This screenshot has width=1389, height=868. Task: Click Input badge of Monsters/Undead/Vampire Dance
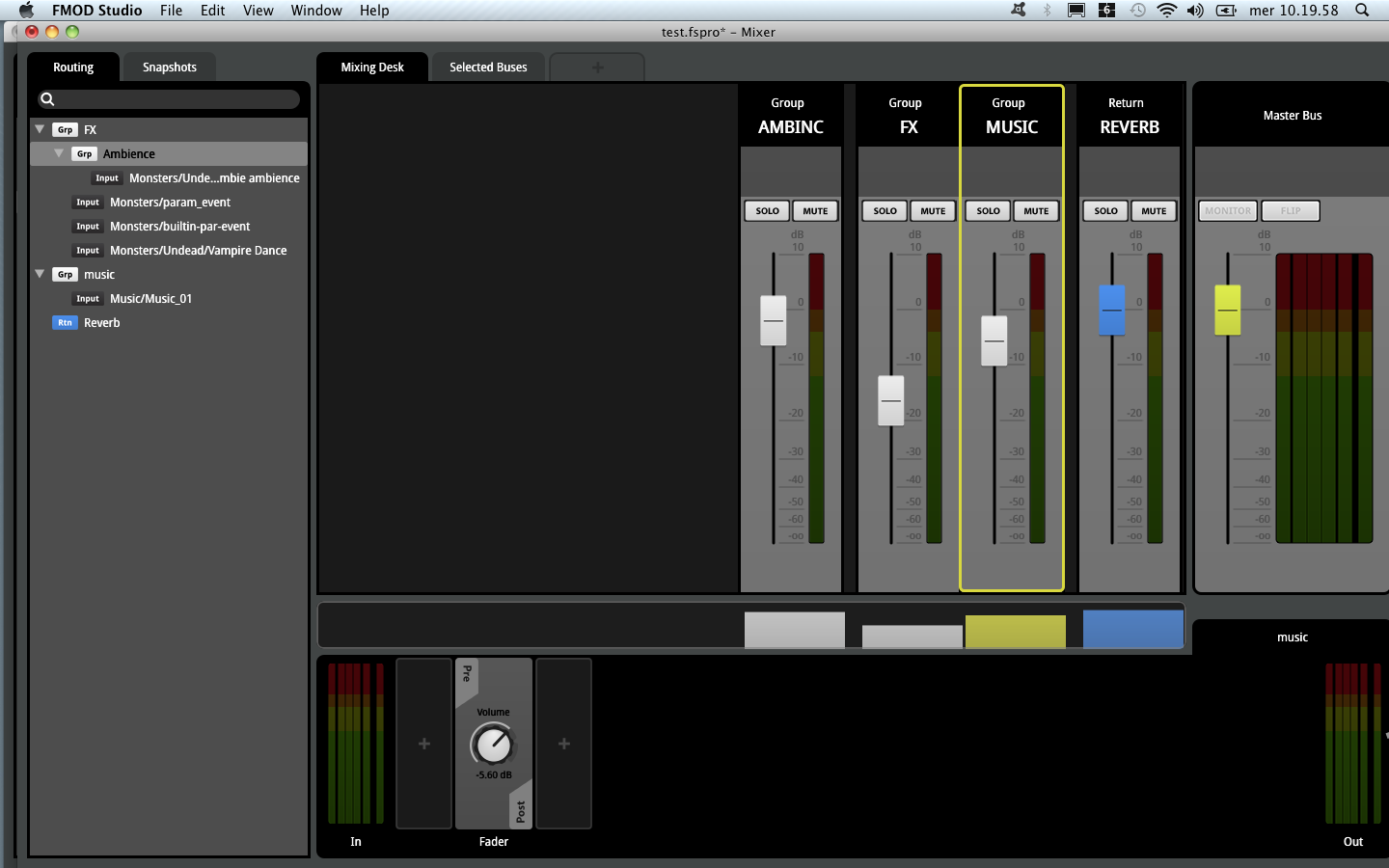click(88, 250)
